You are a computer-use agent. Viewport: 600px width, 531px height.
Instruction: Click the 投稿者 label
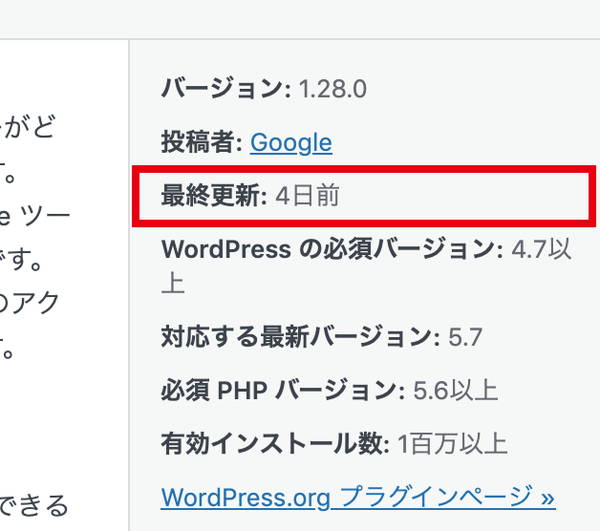coord(201,143)
